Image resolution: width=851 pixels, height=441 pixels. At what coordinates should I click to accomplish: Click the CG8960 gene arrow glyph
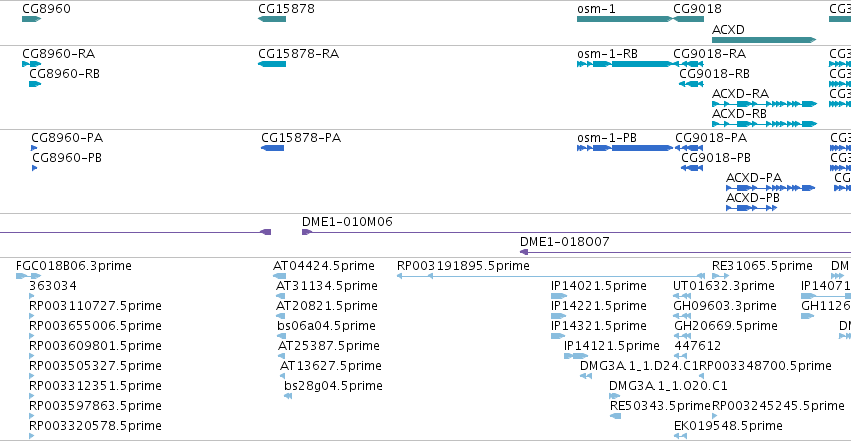[x=31, y=19]
